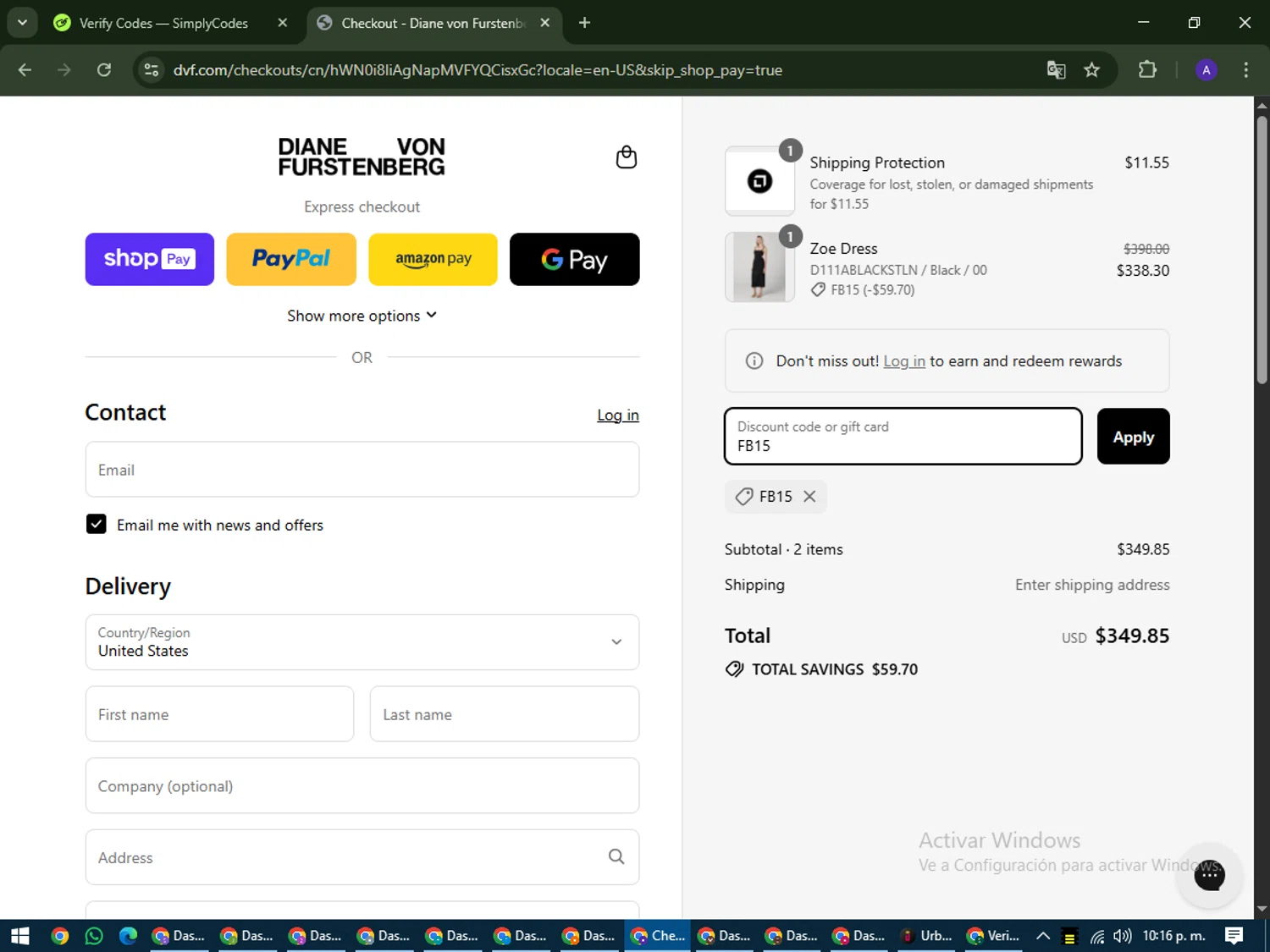
Task: Close the Verify Codes tab
Action: pyautogui.click(x=283, y=23)
